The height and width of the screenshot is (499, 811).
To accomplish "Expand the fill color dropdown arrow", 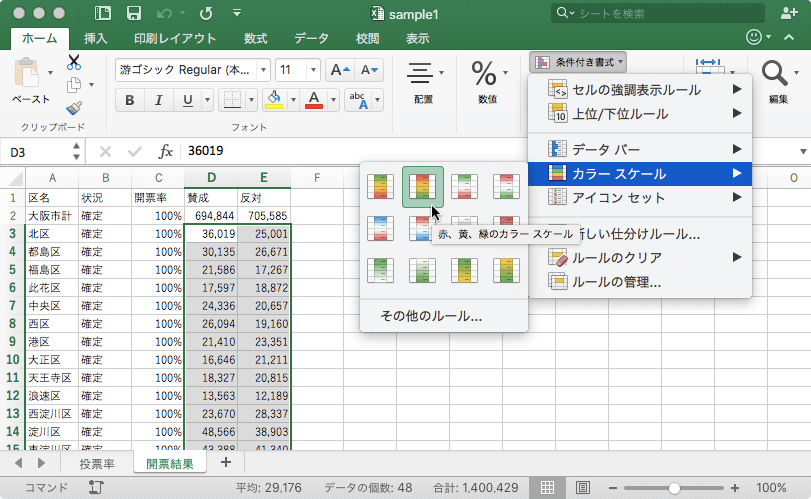I will tap(293, 100).
